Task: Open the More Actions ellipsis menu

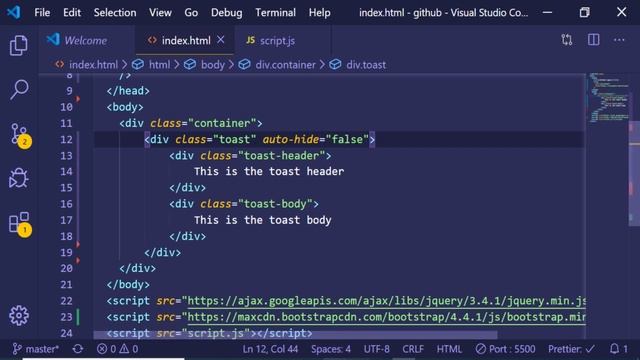Action: pyautogui.click(x=619, y=40)
